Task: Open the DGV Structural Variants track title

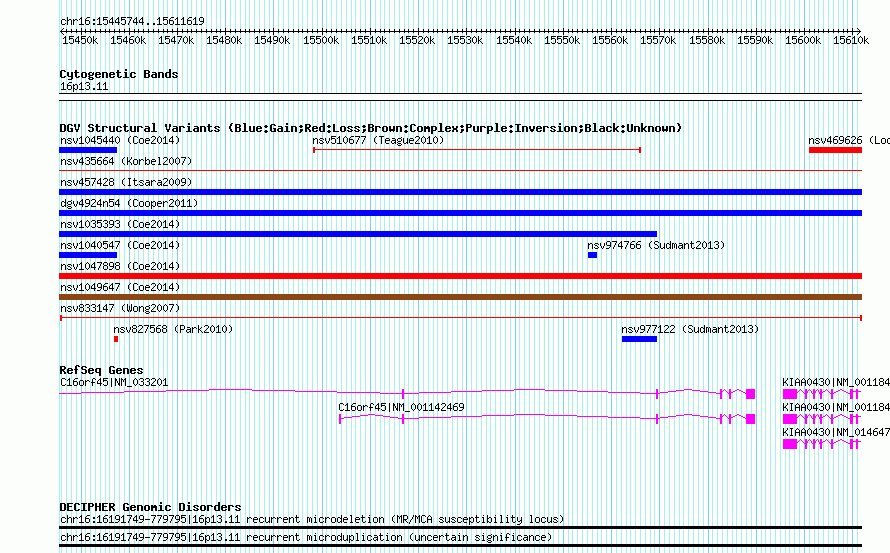Action: pyautogui.click(x=371, y=128)
